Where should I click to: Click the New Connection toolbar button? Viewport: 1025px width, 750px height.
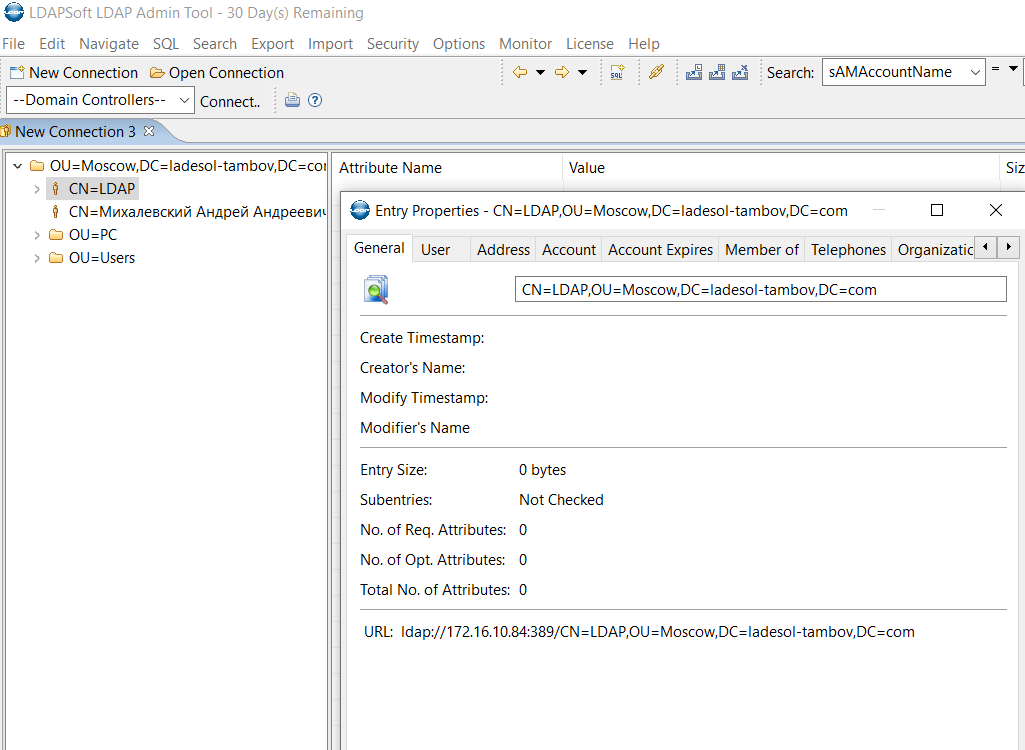tap(74, 73)
